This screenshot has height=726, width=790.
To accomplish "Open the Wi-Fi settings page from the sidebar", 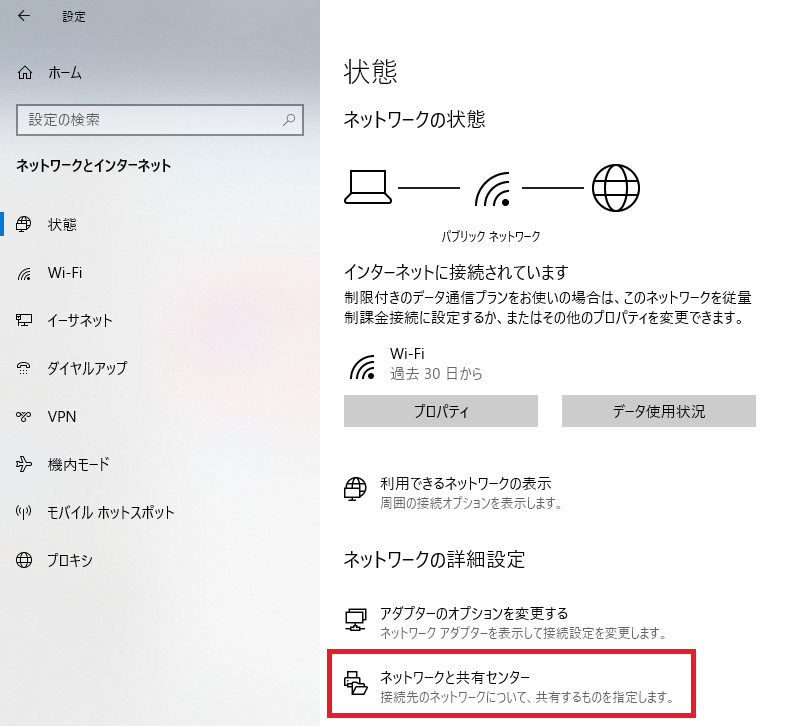I will 64,273.
